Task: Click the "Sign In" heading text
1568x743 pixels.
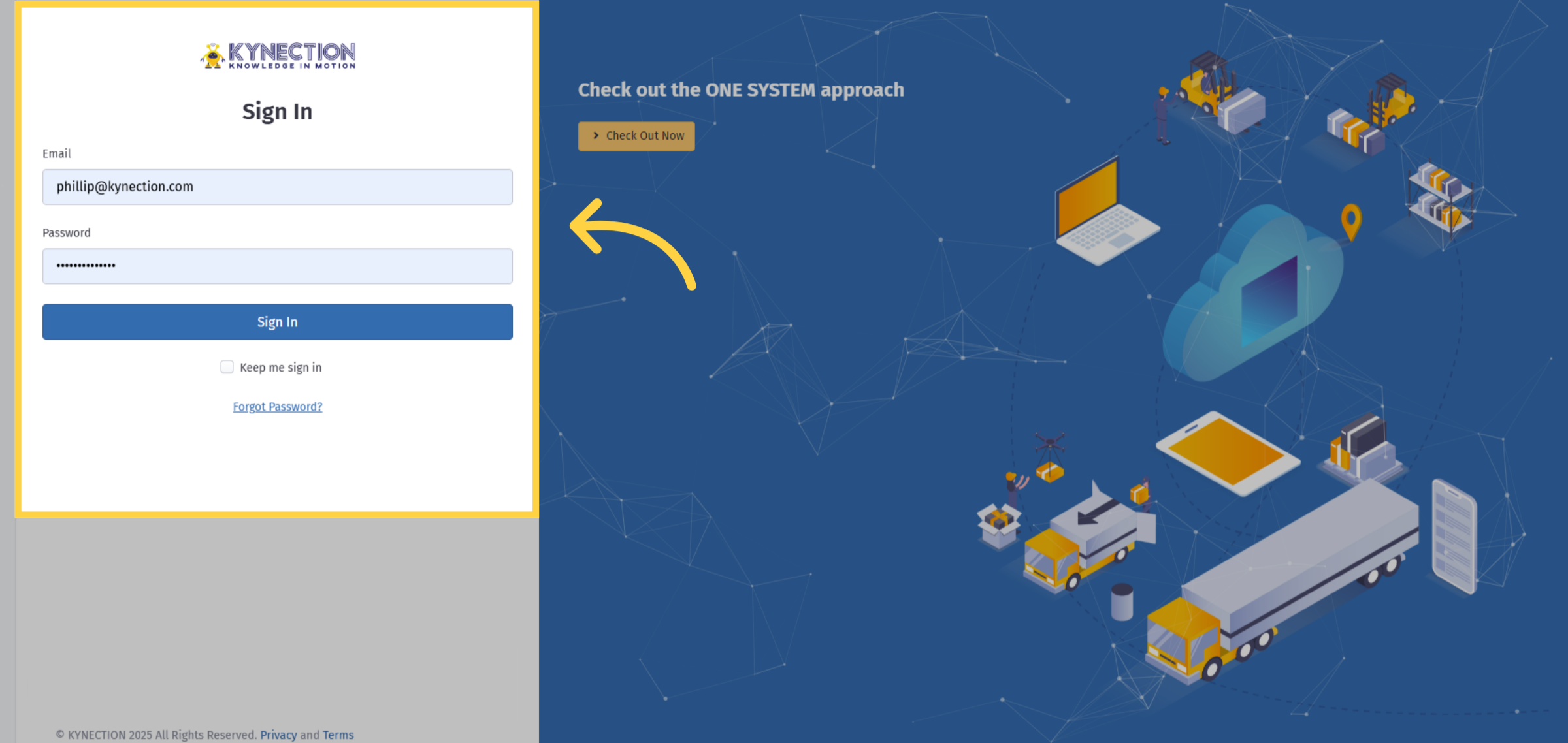Action: pyautogui.click(x=278, y=112)
